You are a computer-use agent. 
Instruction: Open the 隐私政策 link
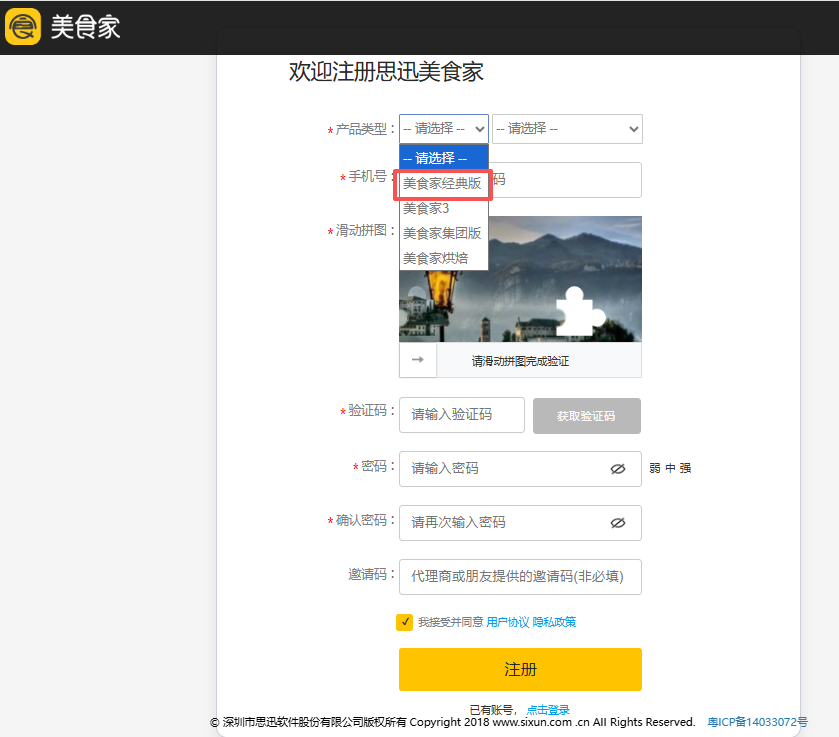pos(554,622)
